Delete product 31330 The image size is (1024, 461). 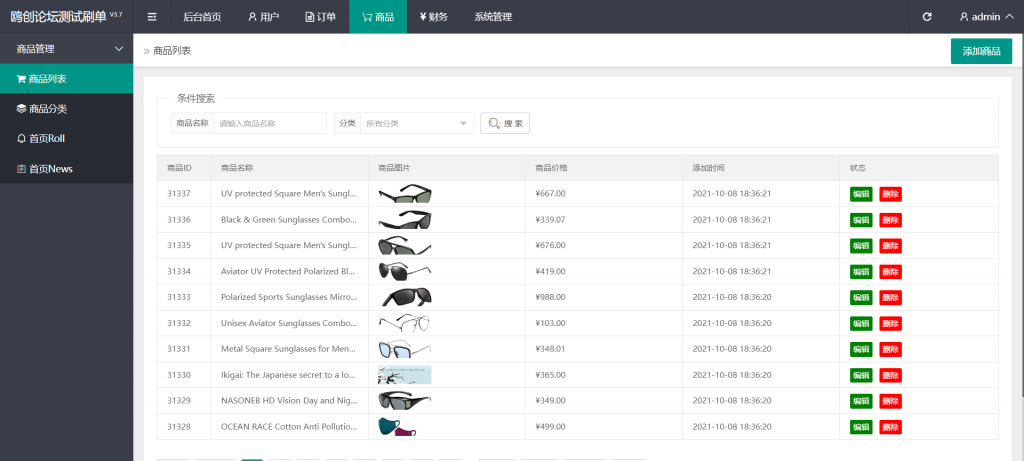click(x=890, y=375)
